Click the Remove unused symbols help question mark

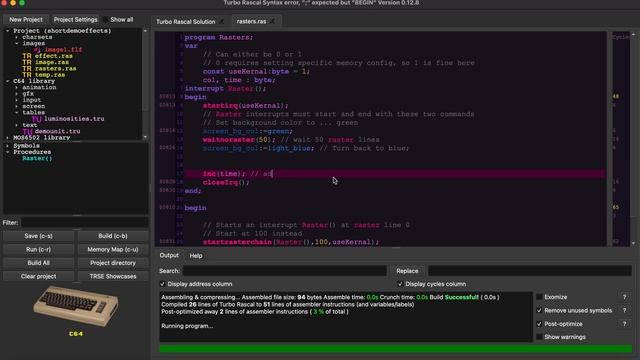[624, 311]
